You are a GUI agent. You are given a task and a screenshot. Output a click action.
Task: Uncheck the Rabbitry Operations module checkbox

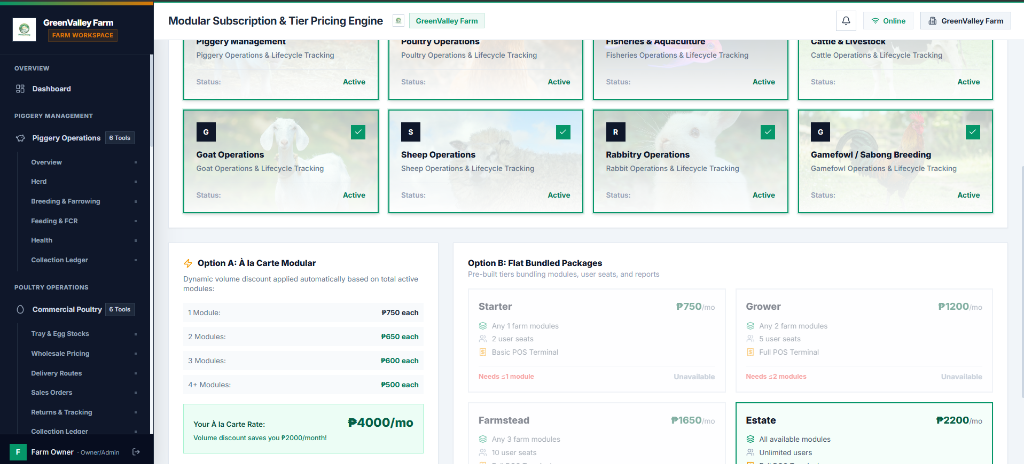pyautogui.click(x=768, y=132)
